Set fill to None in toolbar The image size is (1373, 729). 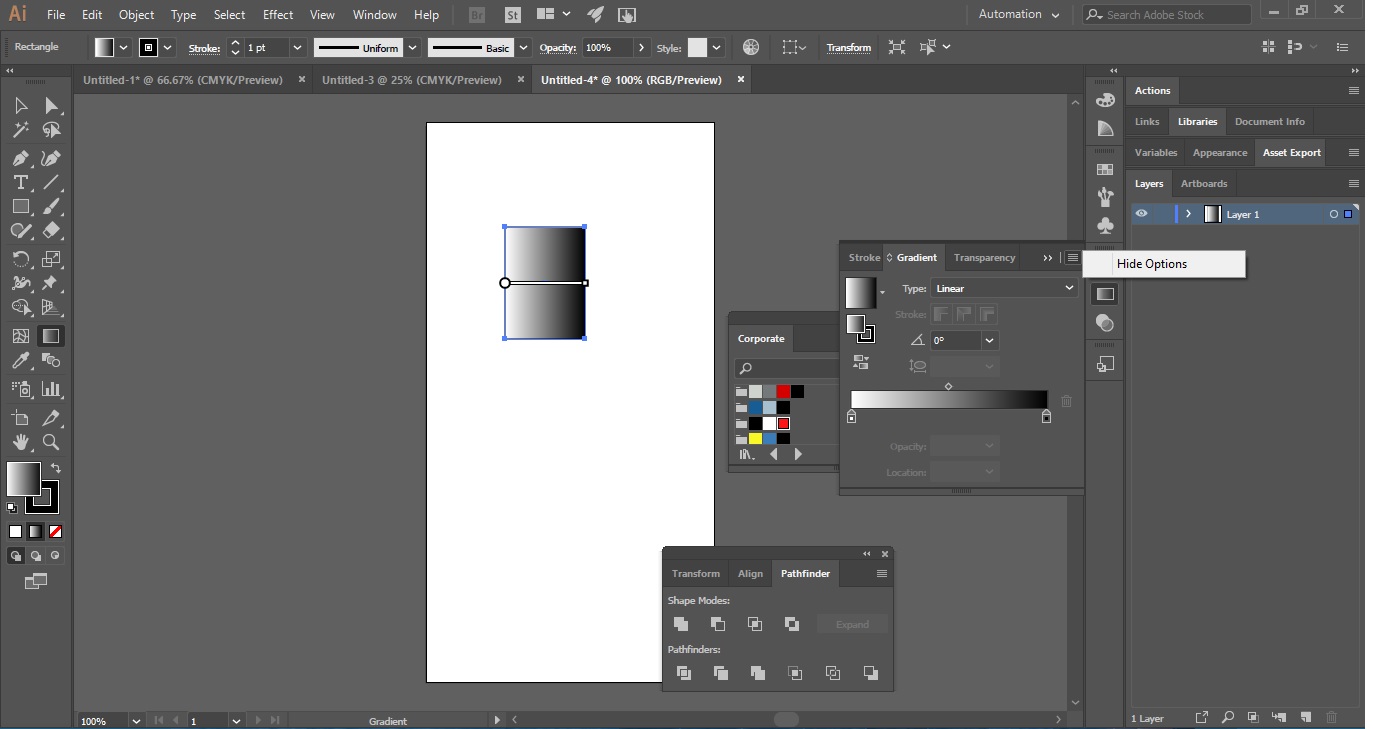pyautogui.click(x=56, y=532)
